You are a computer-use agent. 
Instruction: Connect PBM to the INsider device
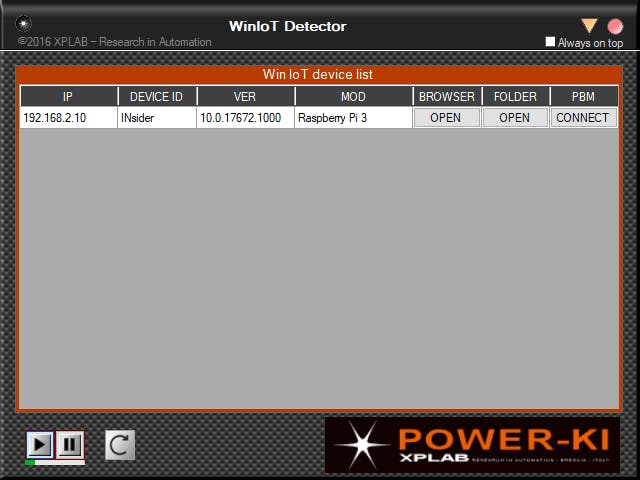click(x=583, y=118)
